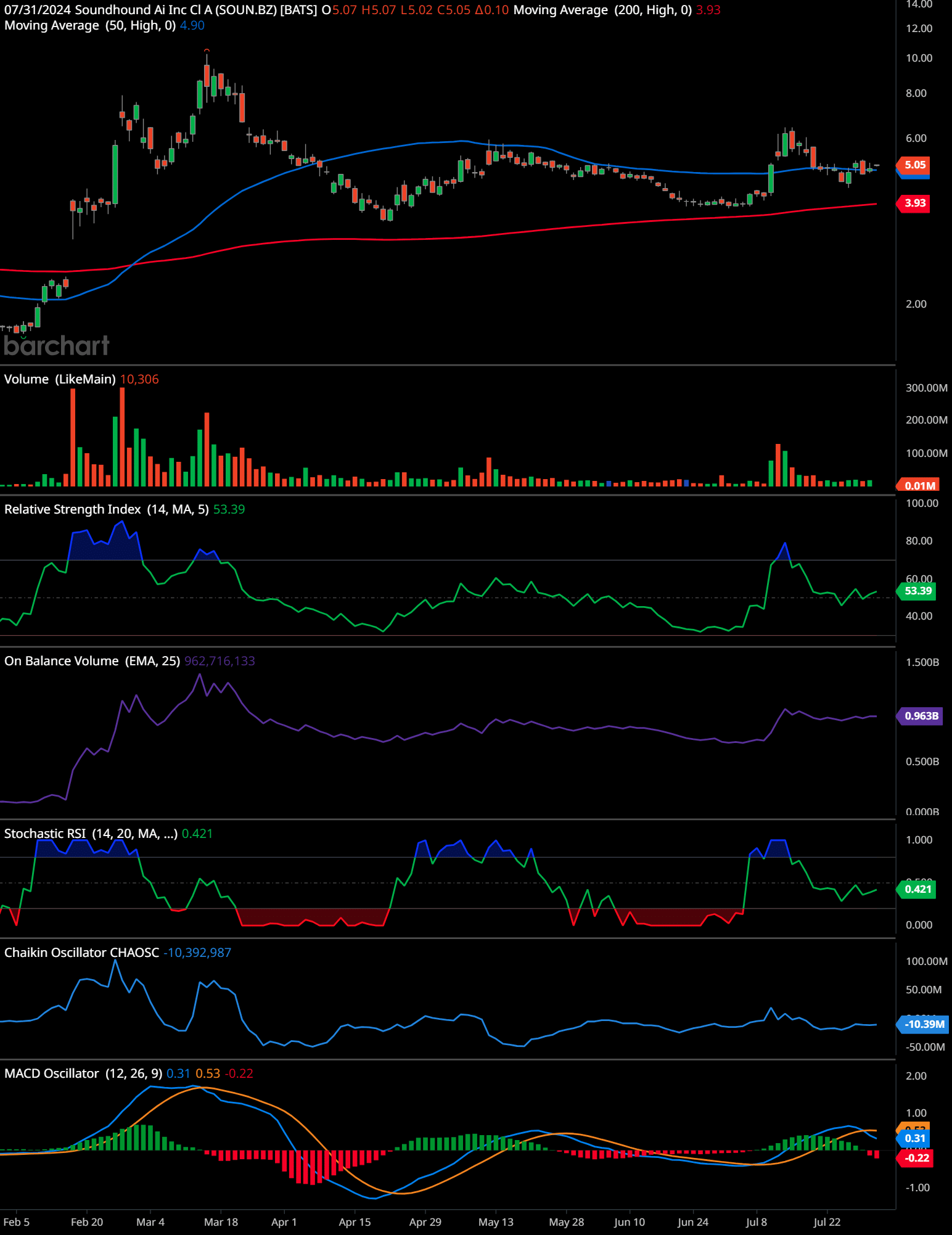Click the close value C5.05 in the header
952x1235 pixels.
tap(454, 10)
